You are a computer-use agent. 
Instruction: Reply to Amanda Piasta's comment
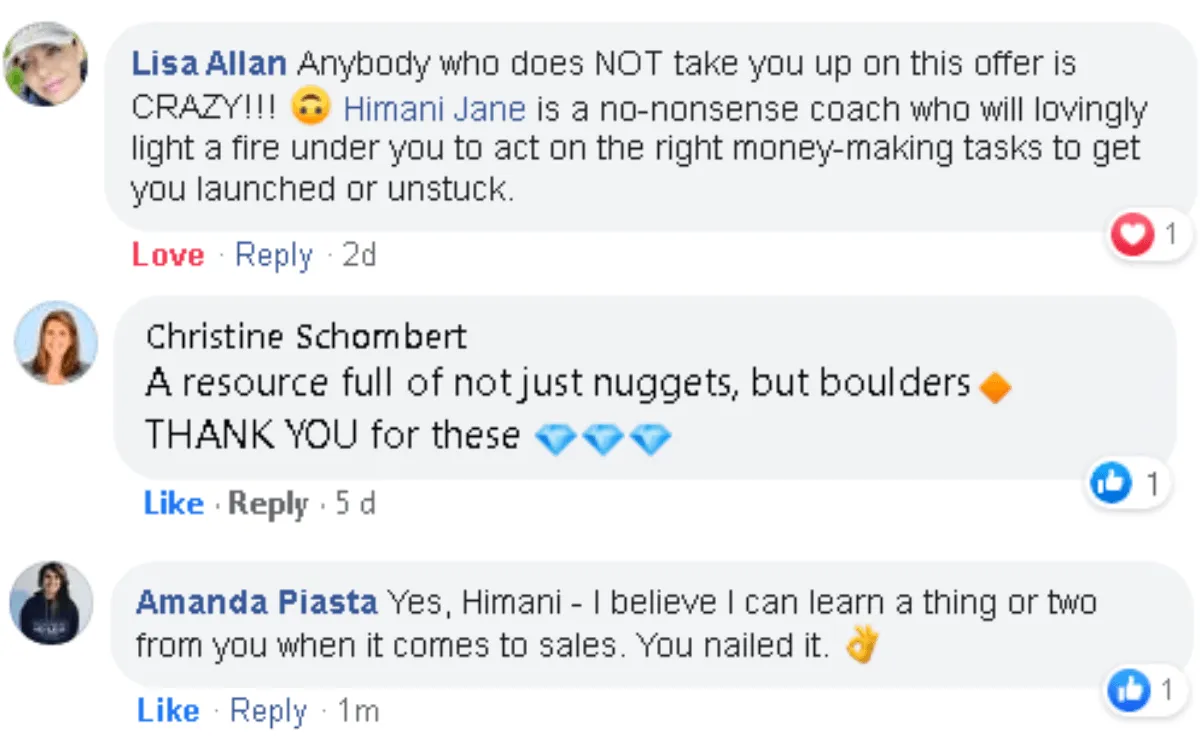[x=268, y=711]
